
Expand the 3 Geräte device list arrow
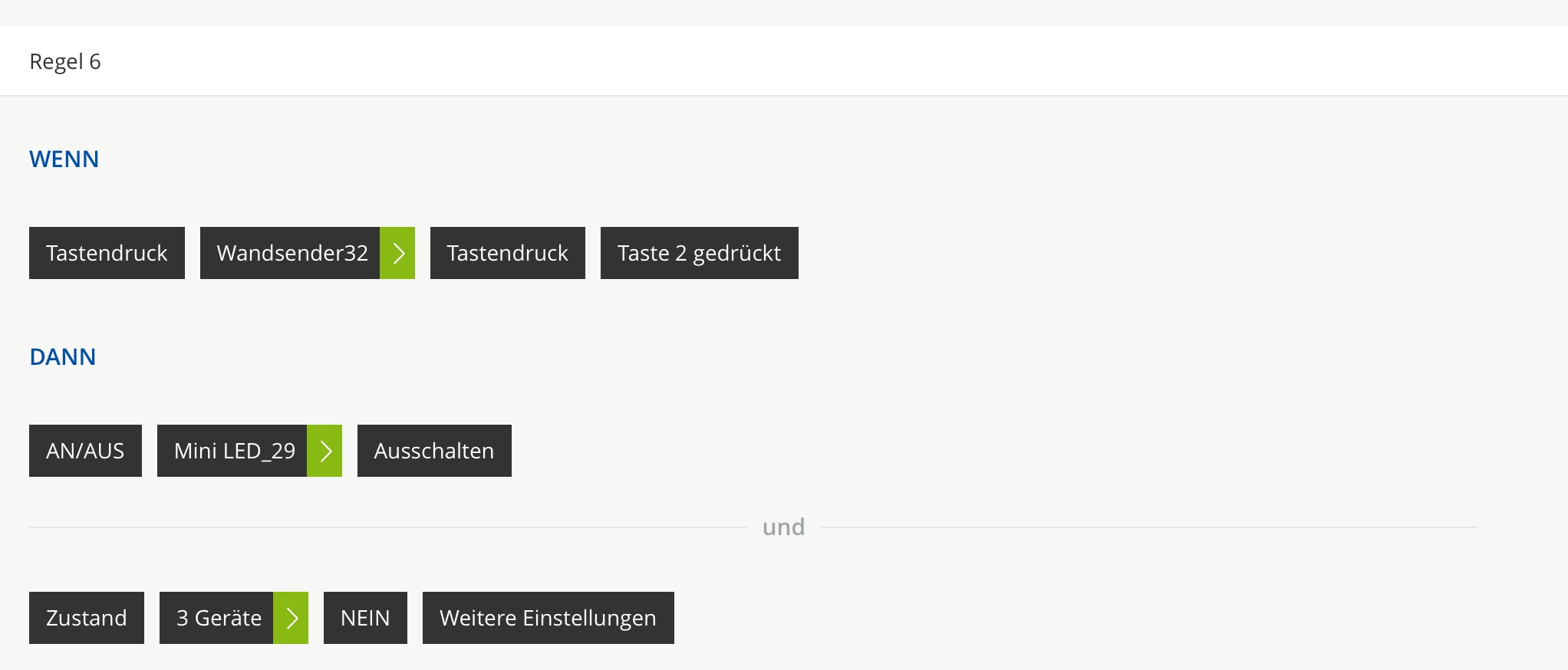(x=291, y=618)
